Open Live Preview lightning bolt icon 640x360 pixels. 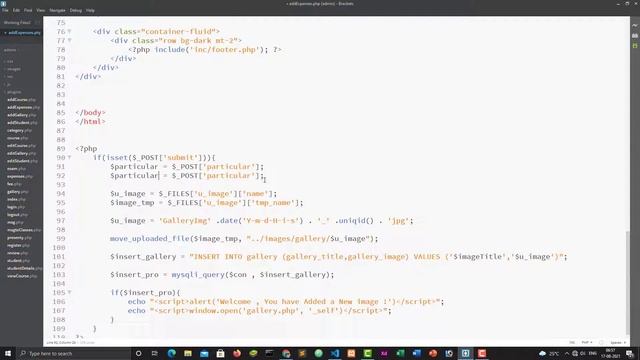[635, 25]
